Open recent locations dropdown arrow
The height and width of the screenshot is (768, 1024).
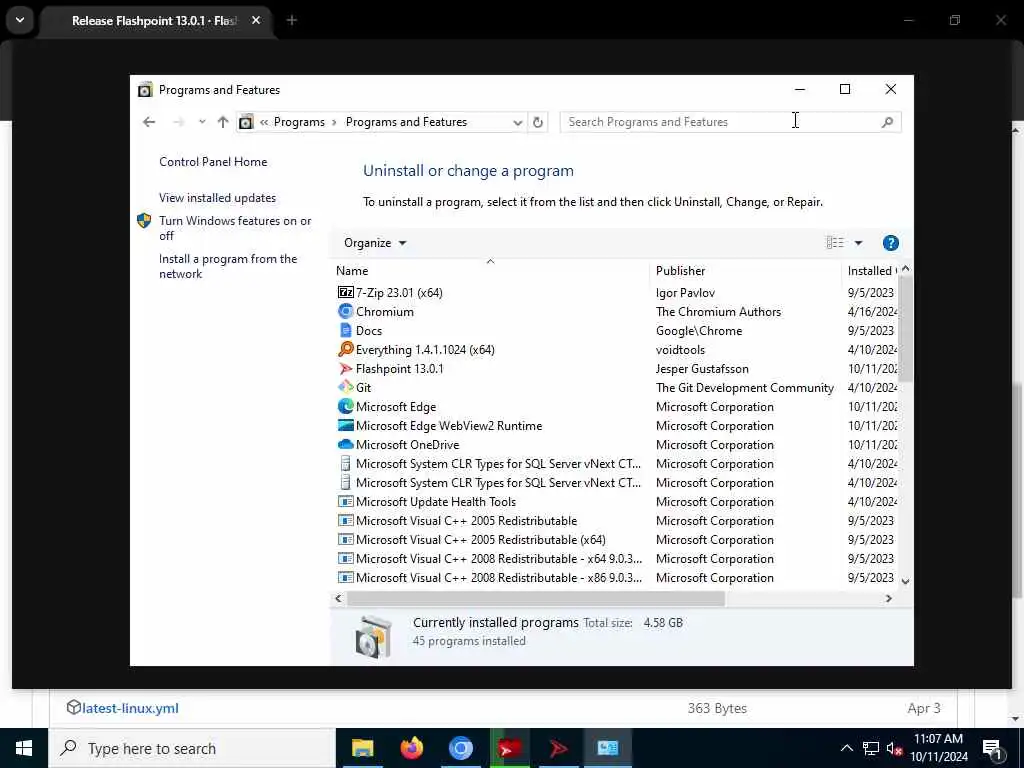click(202, 122)
